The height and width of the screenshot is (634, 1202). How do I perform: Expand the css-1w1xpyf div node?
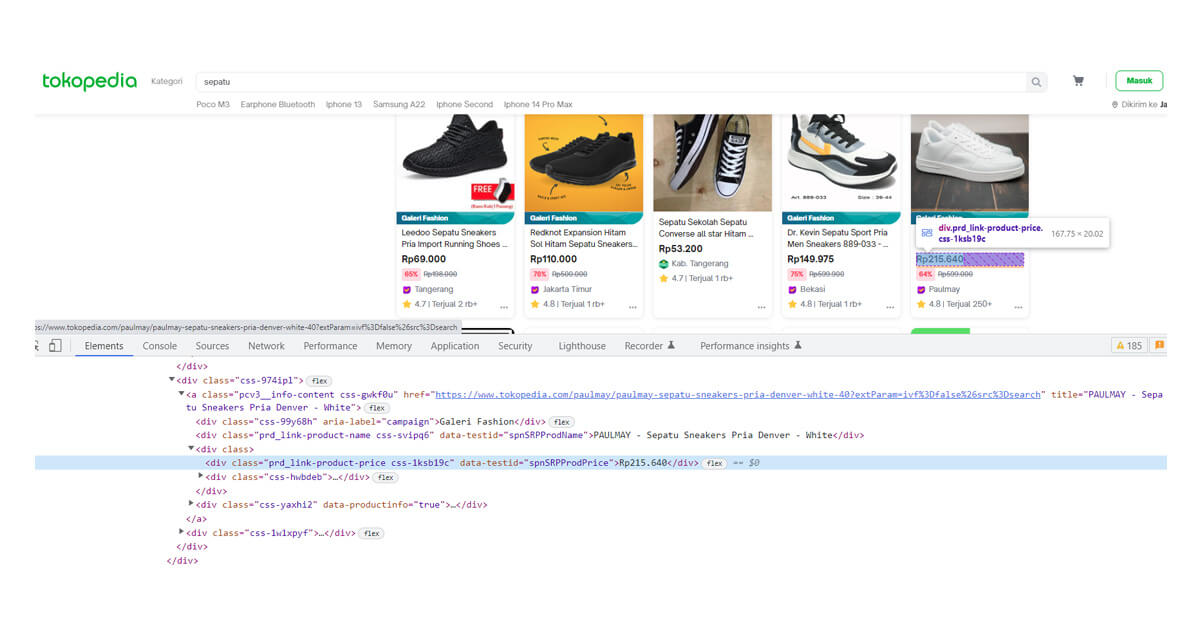coord(181,532)
